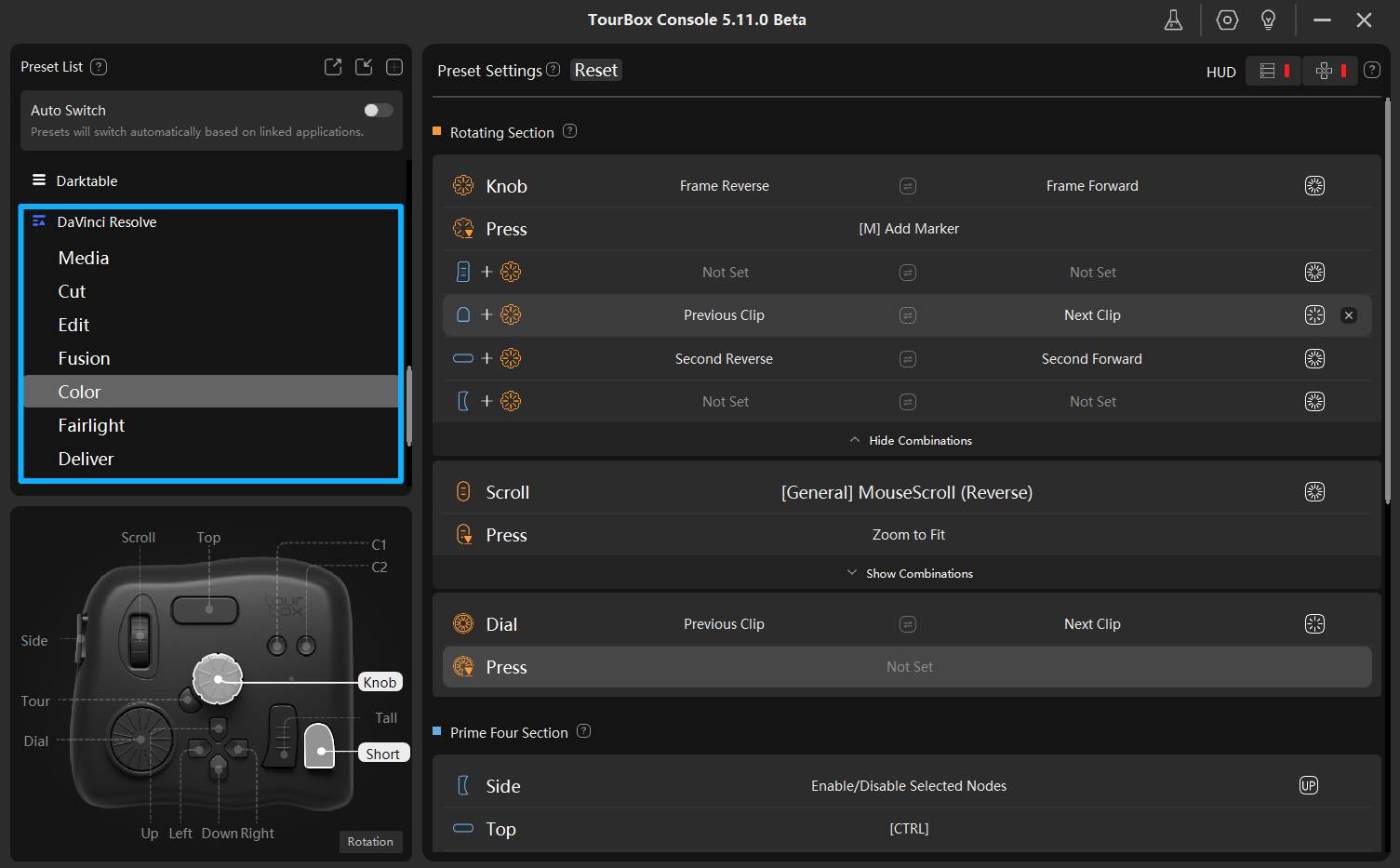Open the Lab beaker icon

coord(1173,20)
